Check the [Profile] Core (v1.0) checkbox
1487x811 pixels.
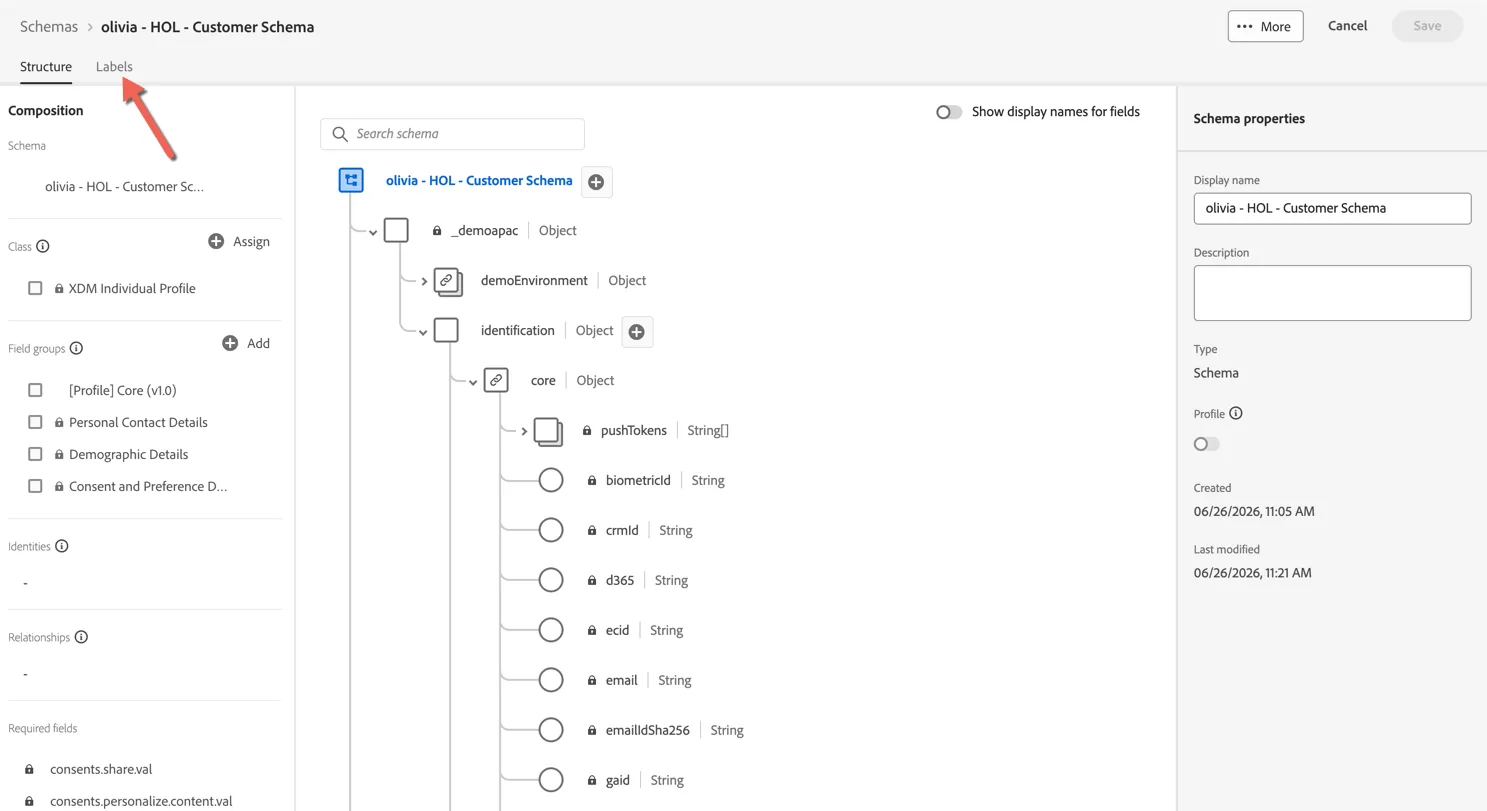(35, 390)
